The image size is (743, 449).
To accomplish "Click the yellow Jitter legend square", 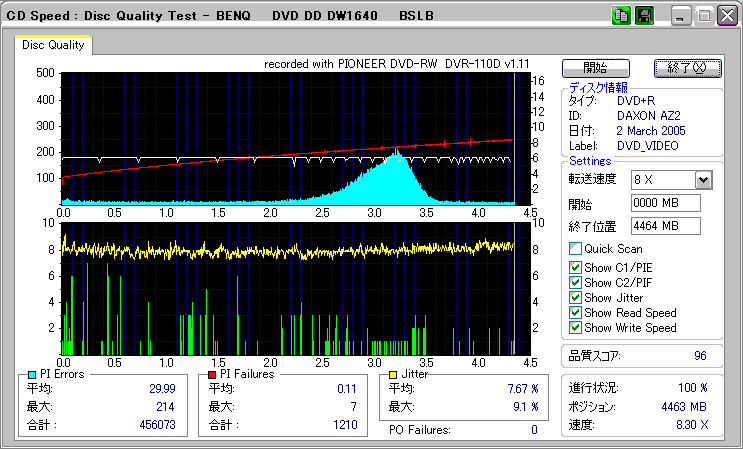I will [x=394, y=374].
